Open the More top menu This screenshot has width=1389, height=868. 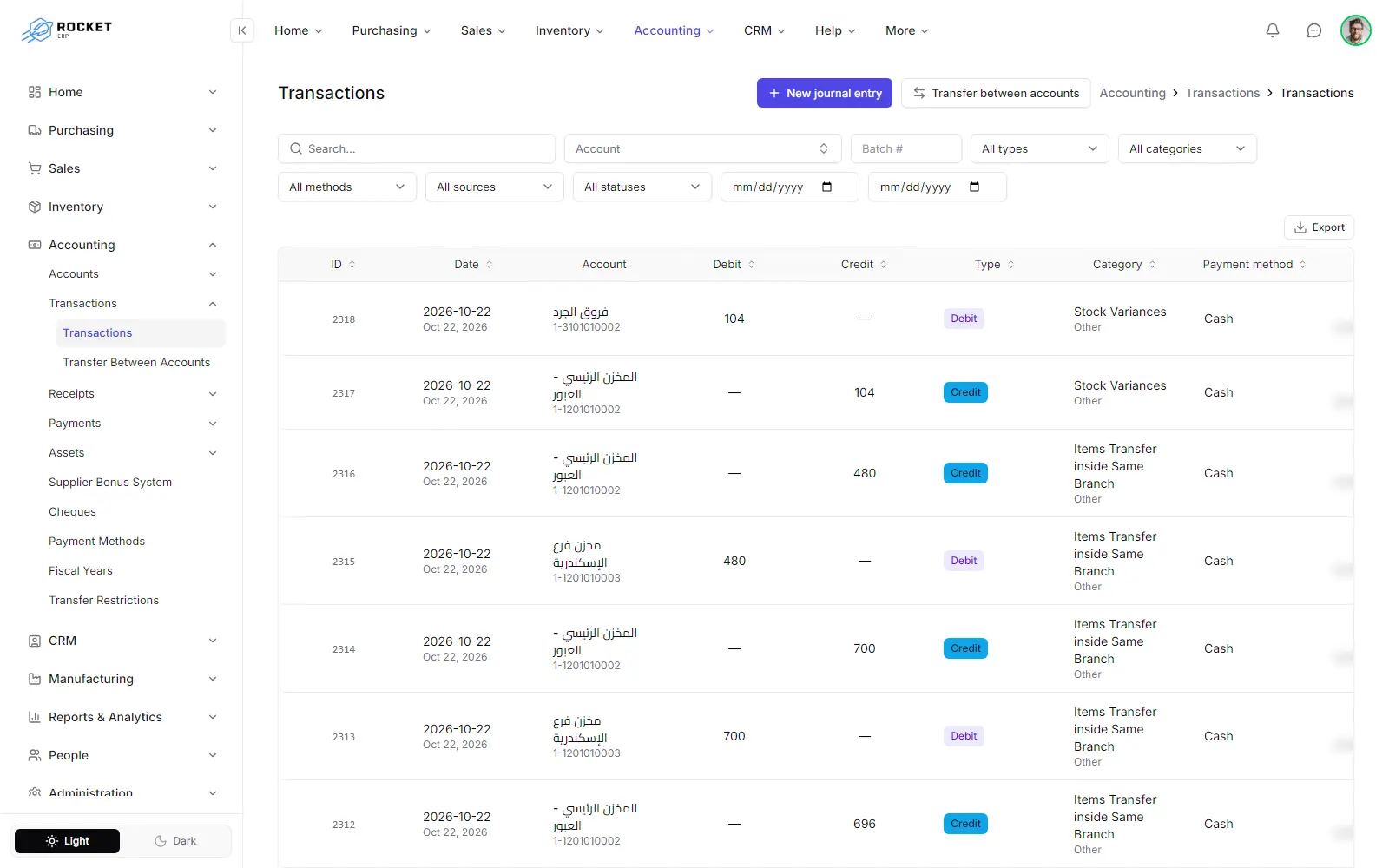point(907,30)
